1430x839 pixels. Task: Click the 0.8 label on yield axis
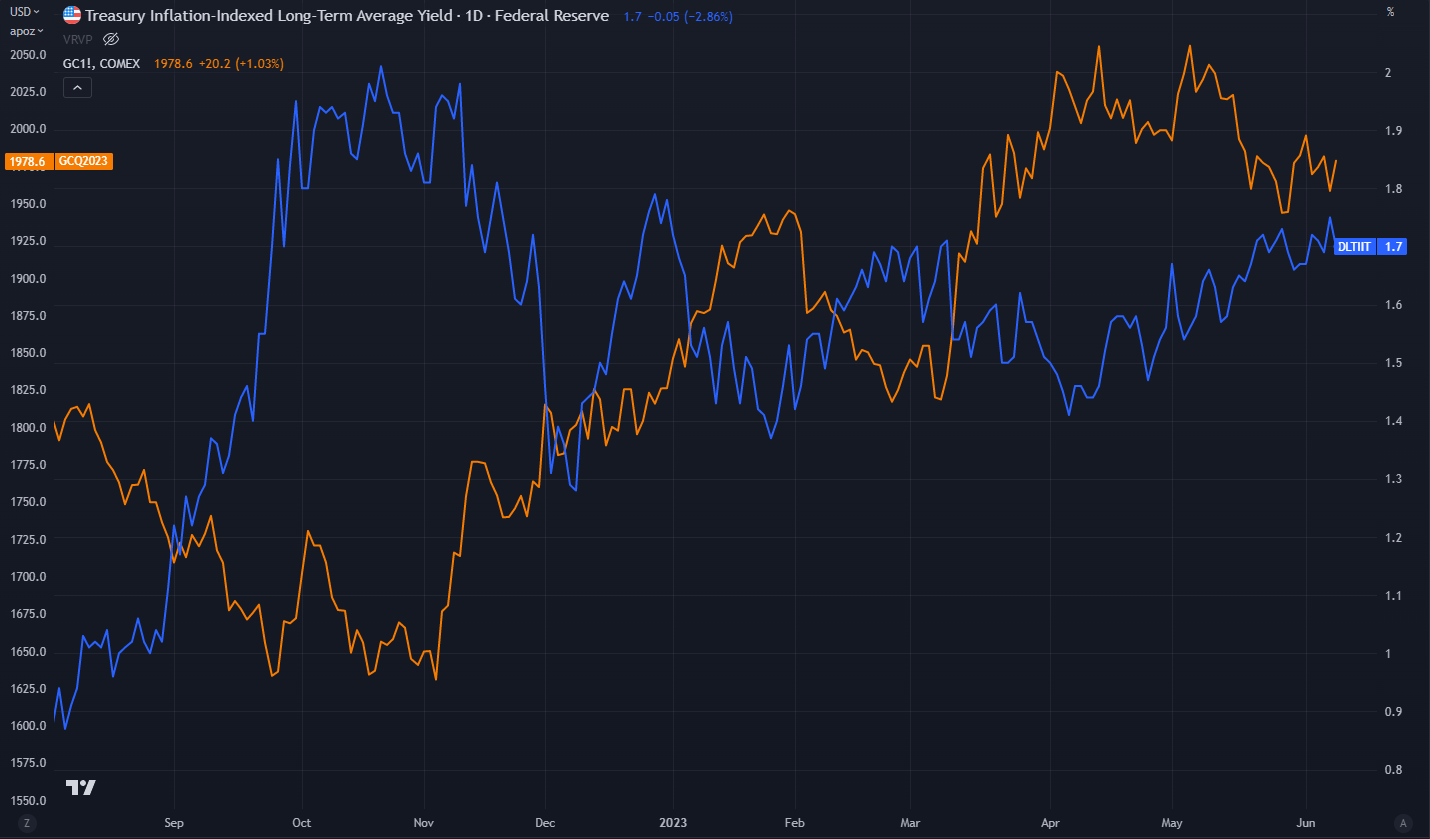click(x=1392, y=770)
